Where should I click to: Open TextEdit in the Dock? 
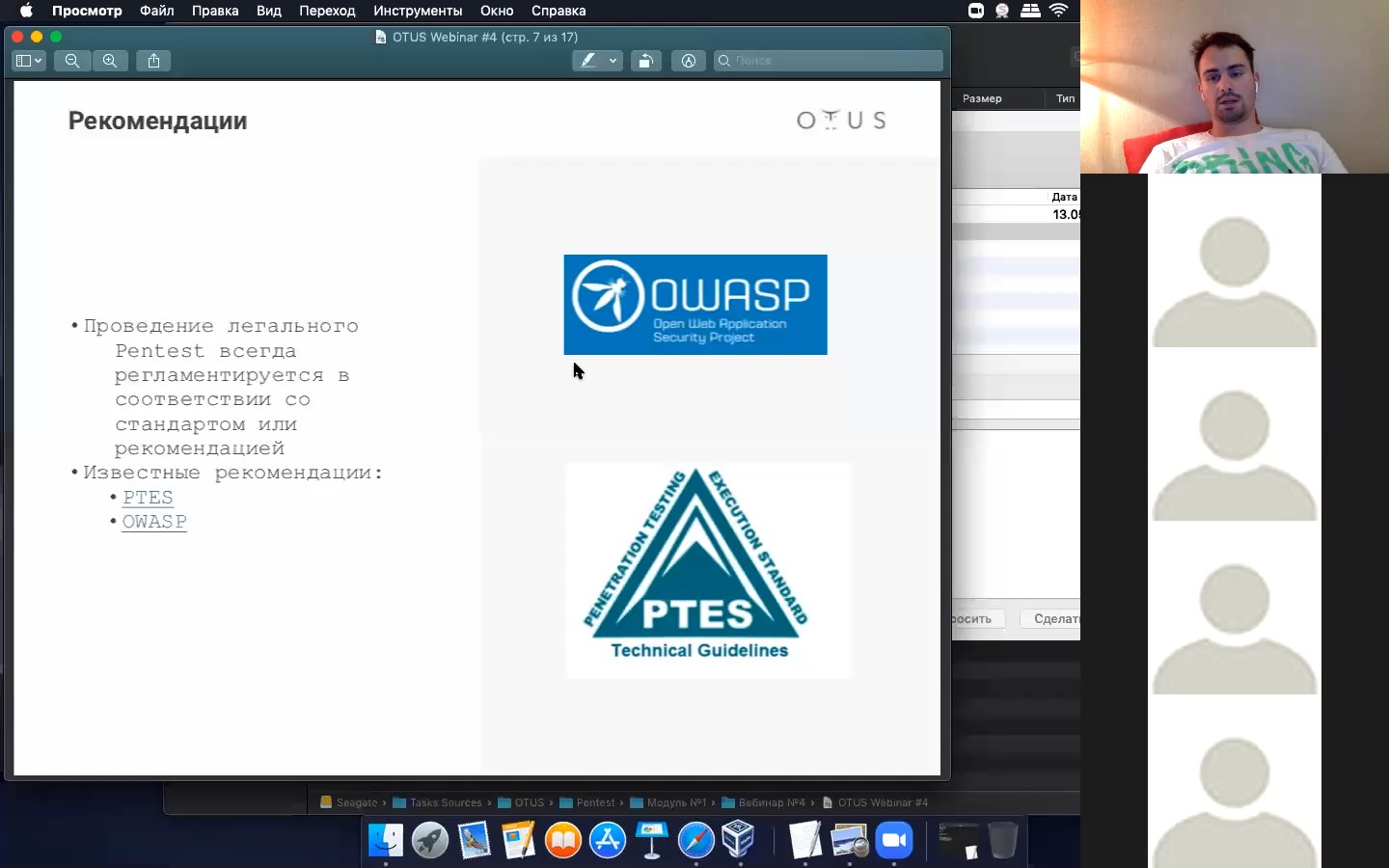pyautogui.click(x=804, y=840)
